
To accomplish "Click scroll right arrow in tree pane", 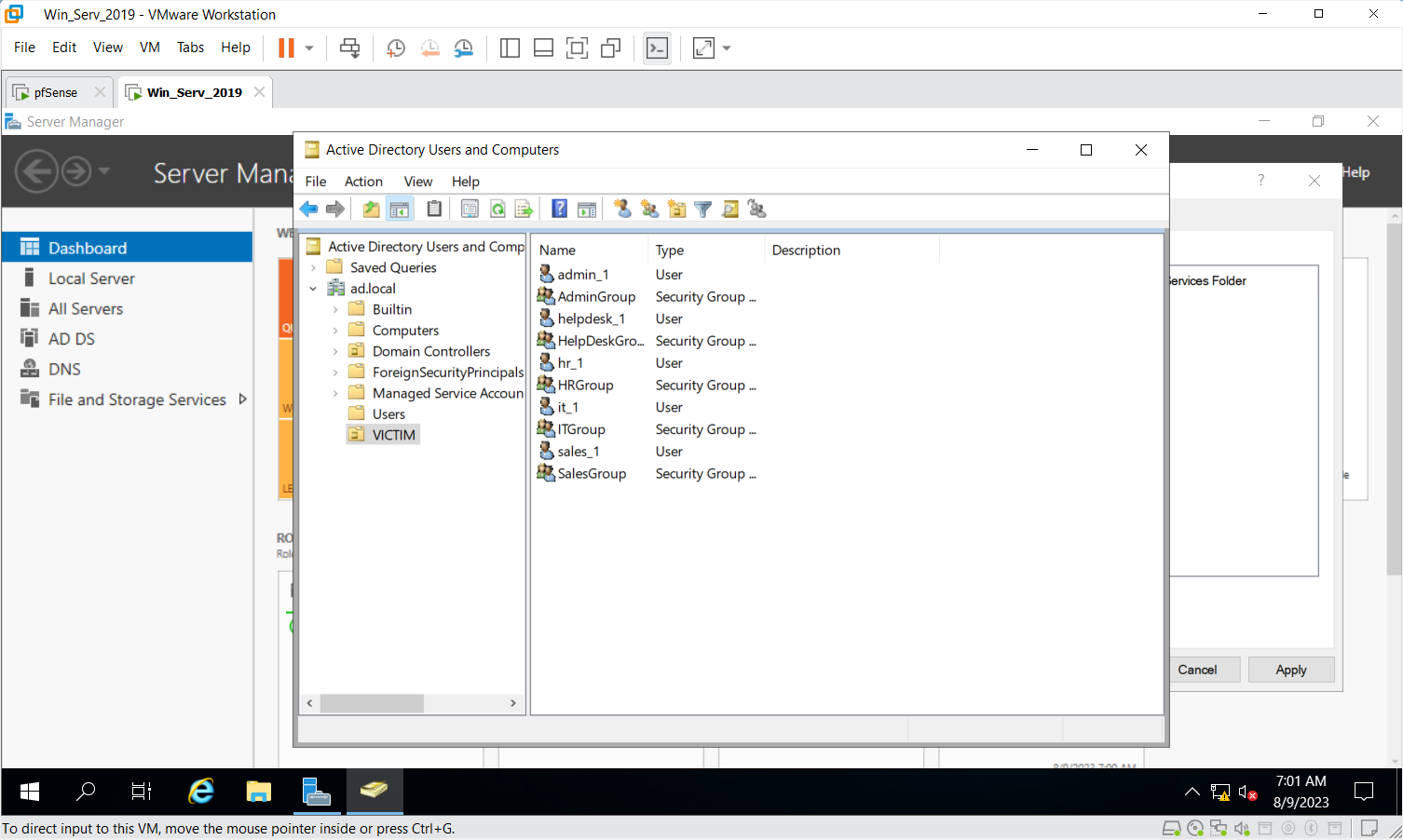I will [x=513, y=703].
